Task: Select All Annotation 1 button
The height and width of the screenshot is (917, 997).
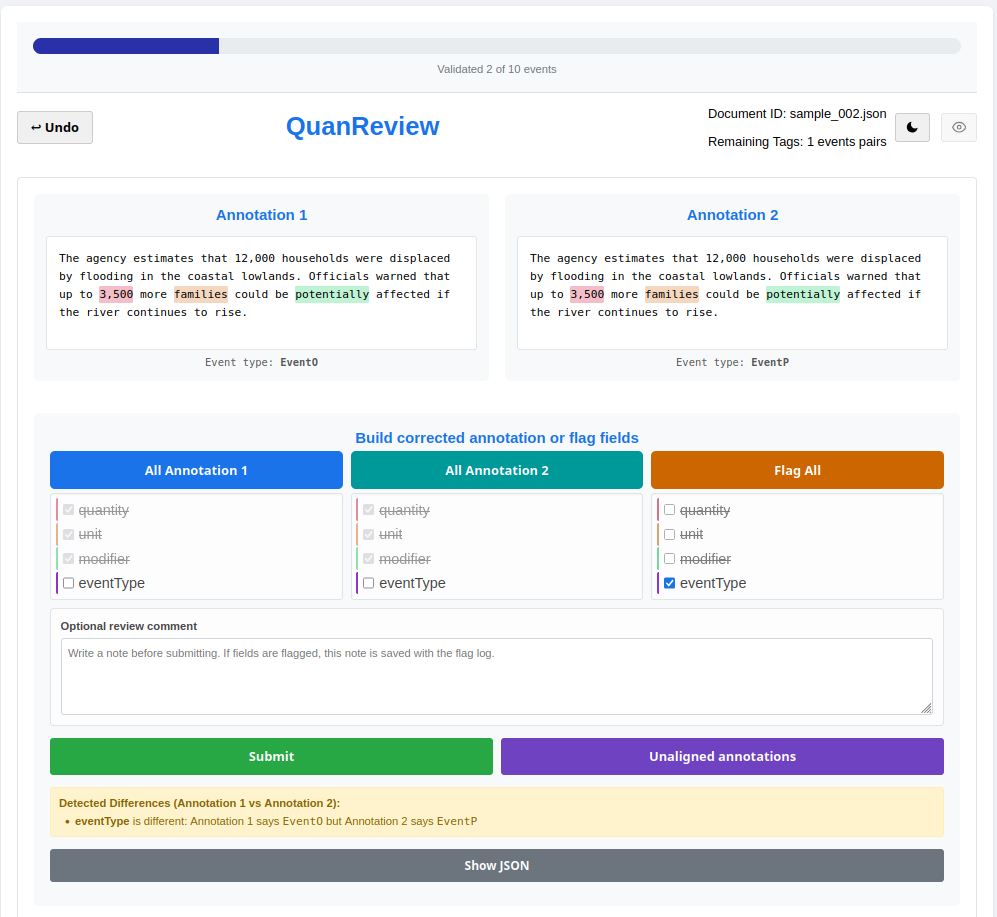Action: 196,470
